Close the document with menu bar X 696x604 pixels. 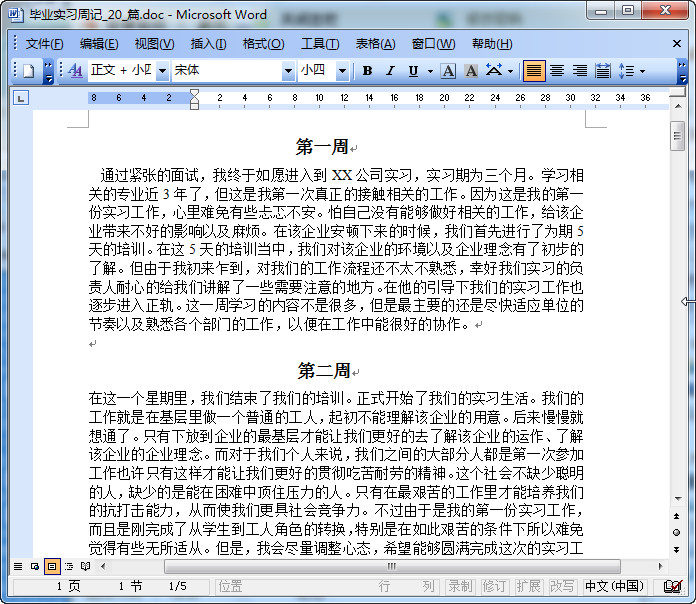point(676,43)
